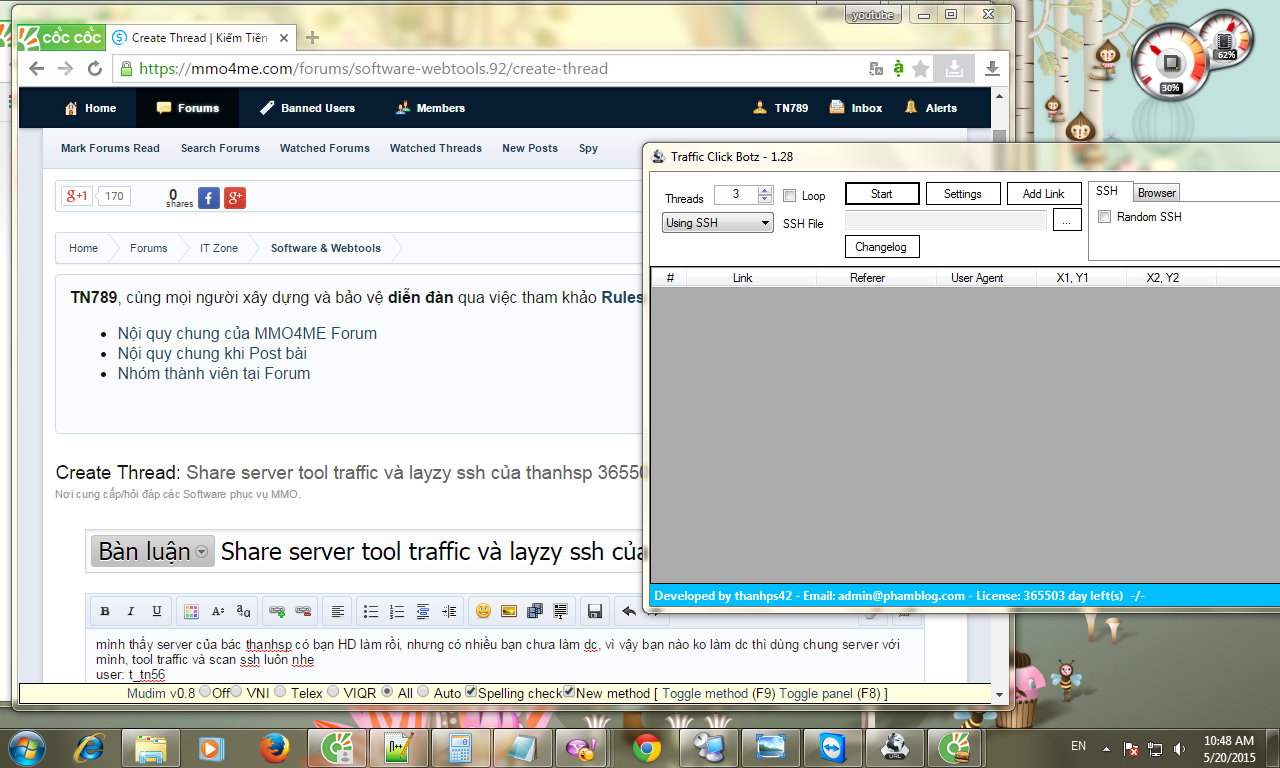Select the VIQR input method radio button
1280x768 pixels.
[333, 692]
